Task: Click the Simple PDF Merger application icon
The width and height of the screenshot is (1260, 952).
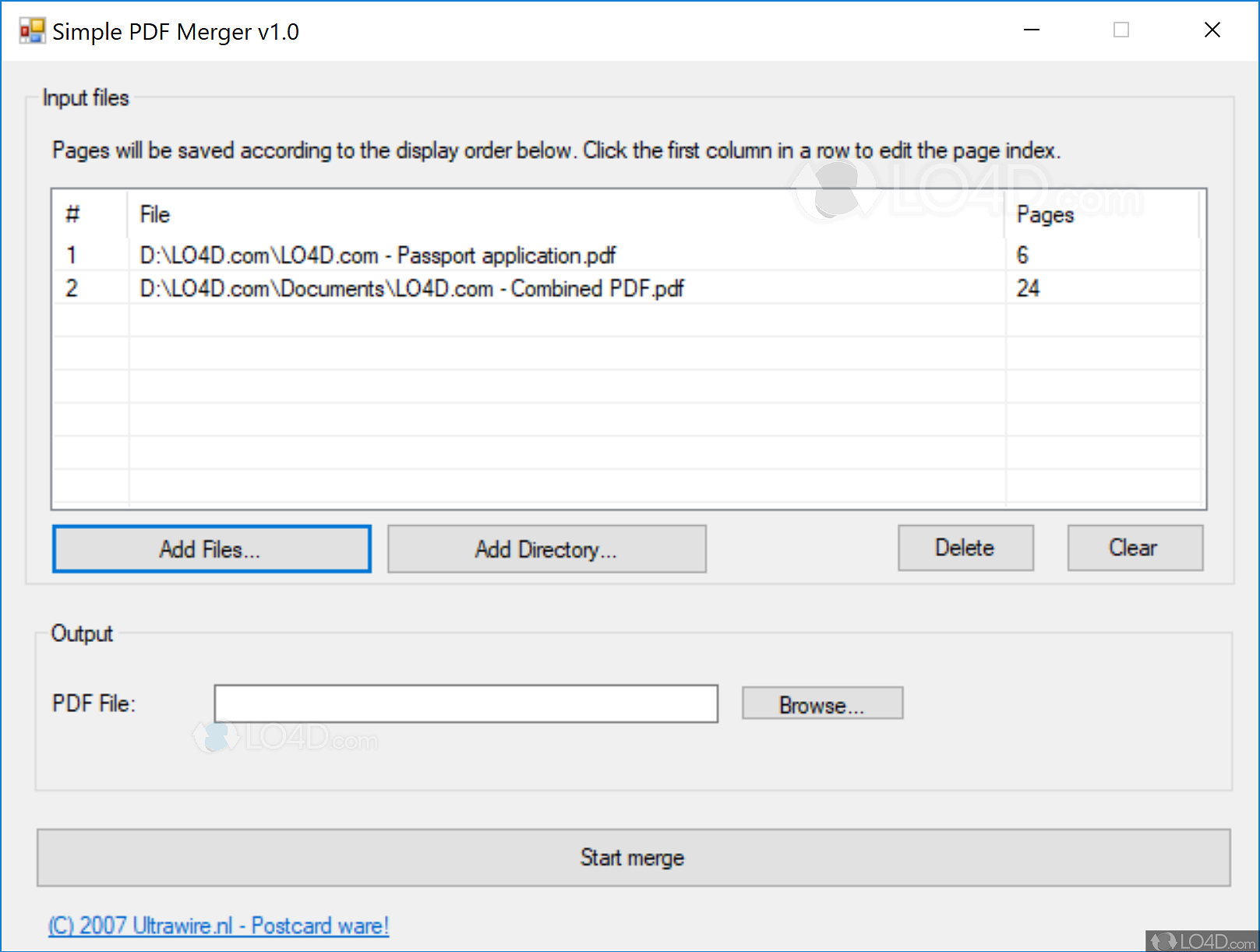Action: coord(33,30)
